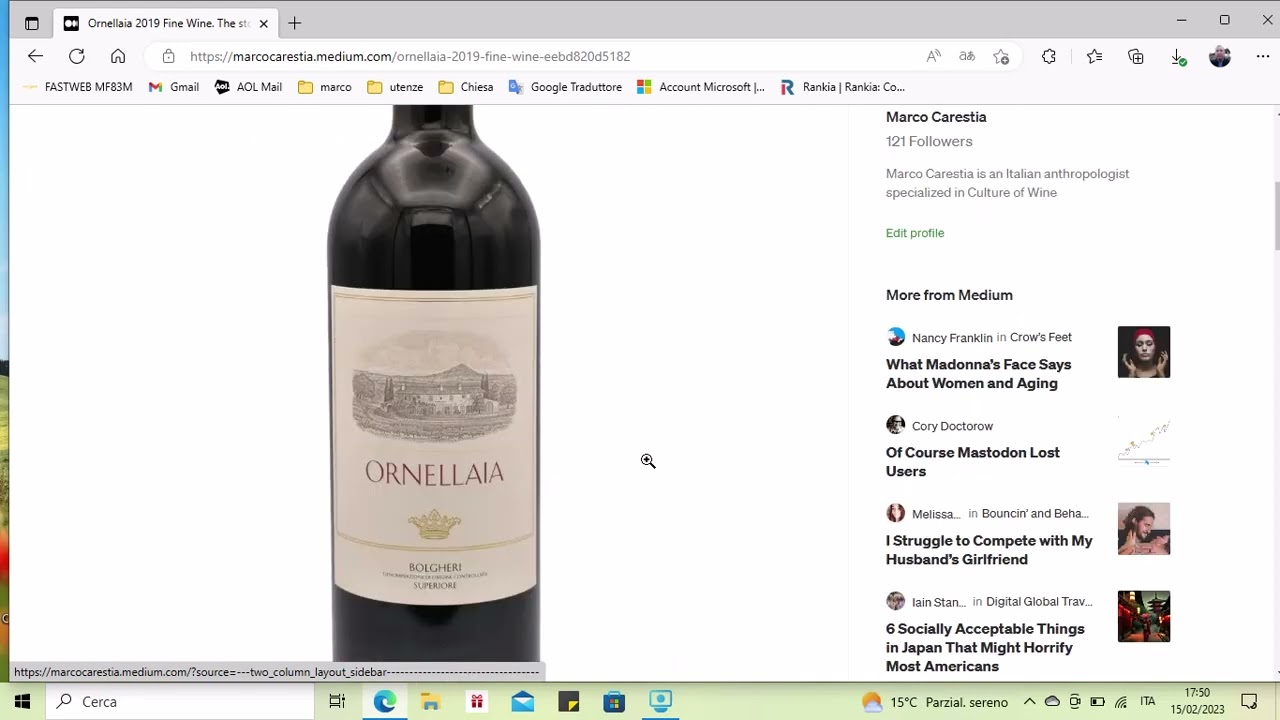Open the Madonna article thumbnail
Viewport: 1280px width, 720px height.
click(x=1143, y=352)
